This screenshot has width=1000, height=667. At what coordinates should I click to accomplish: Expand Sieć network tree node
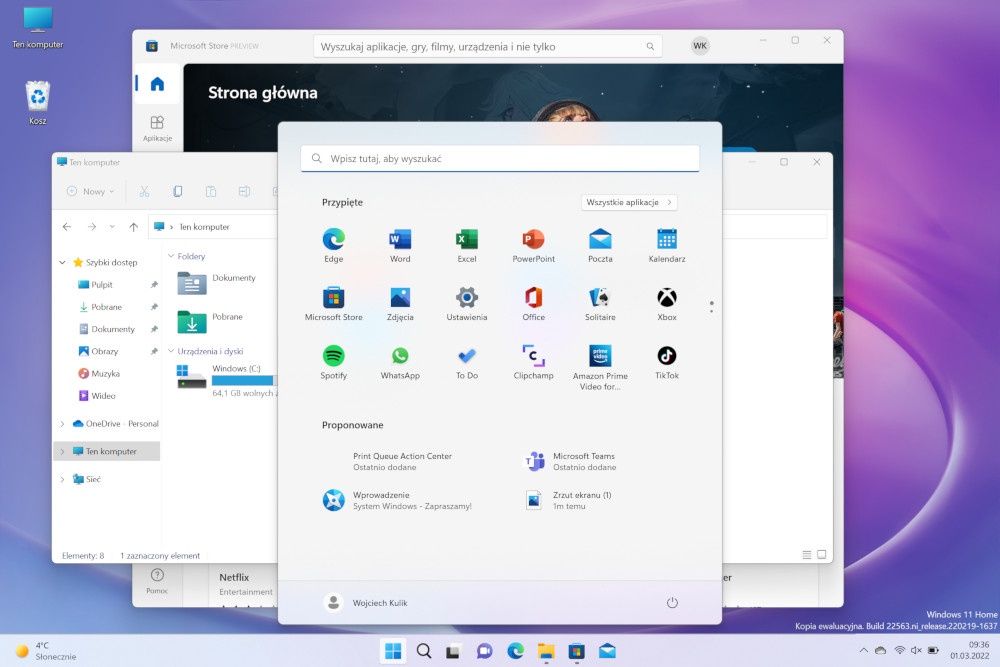tap(62, 479)
